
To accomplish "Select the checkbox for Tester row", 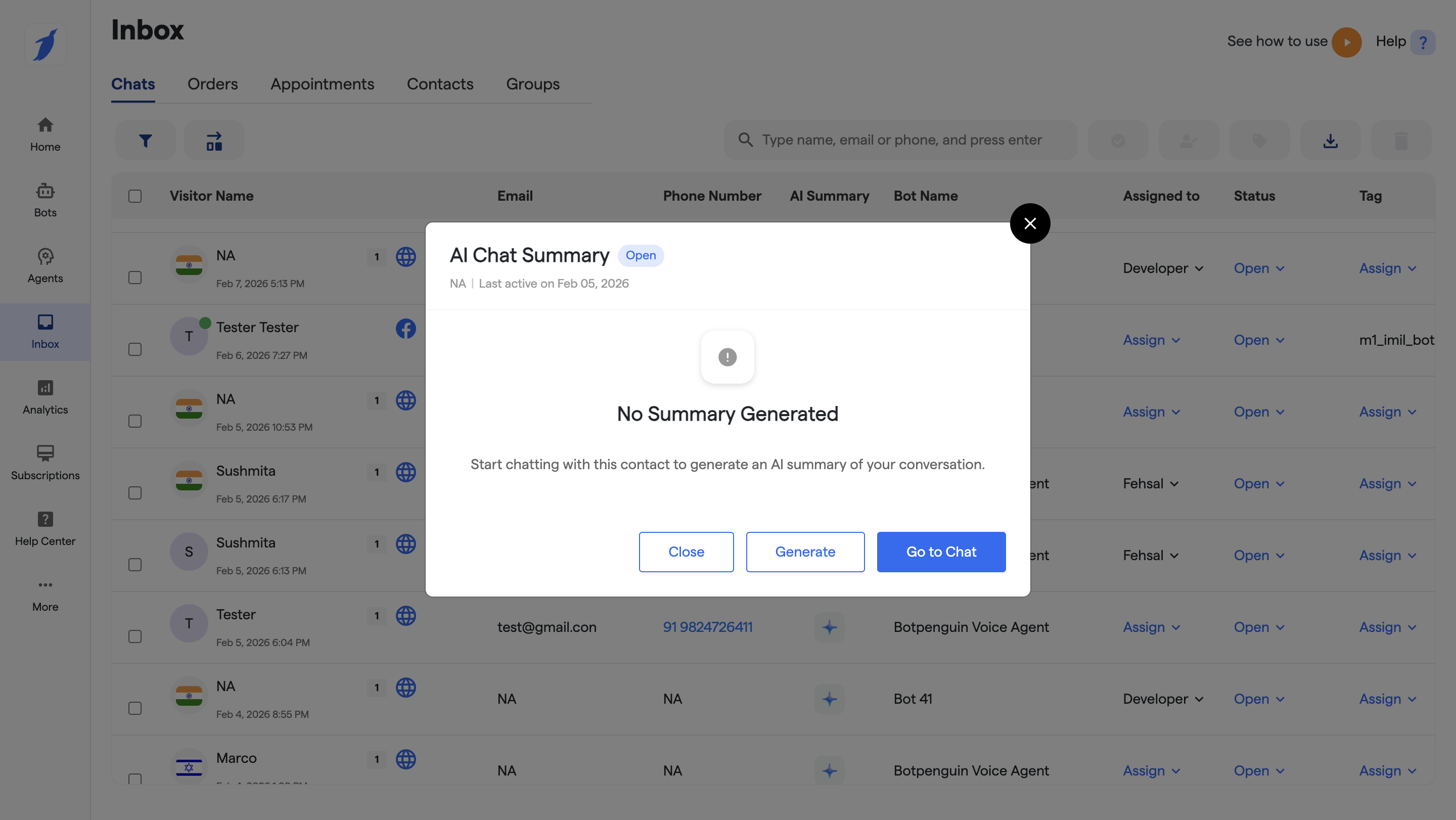I will click(134, 636).
